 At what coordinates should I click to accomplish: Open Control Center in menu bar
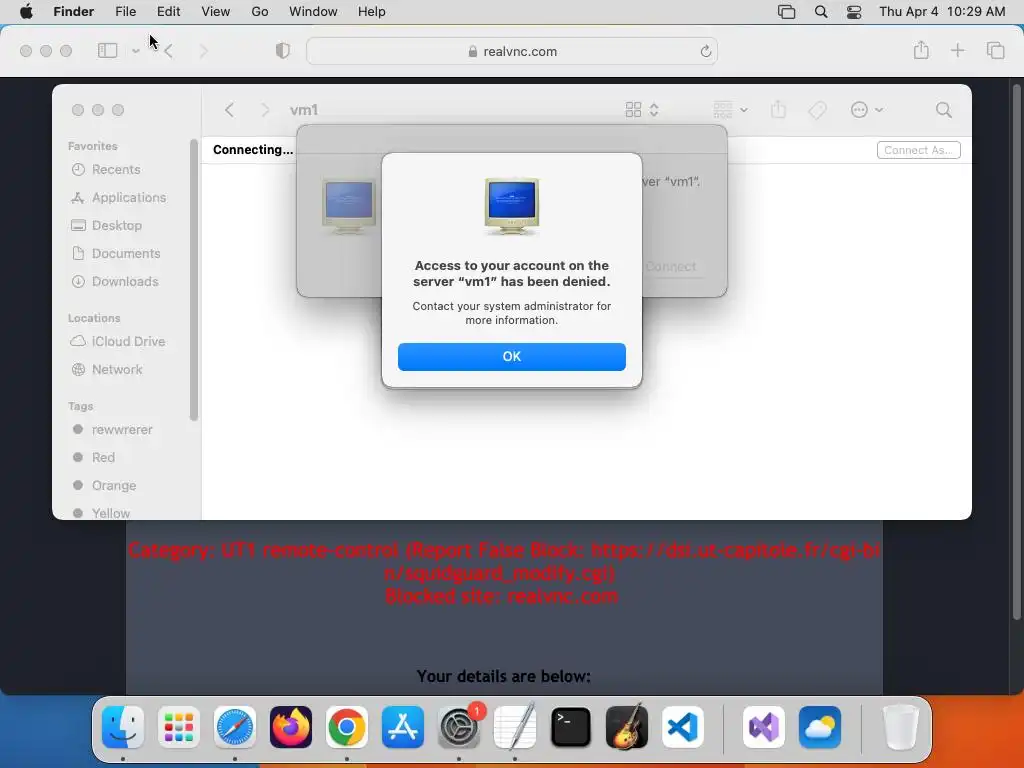click(x=854, y=12)
